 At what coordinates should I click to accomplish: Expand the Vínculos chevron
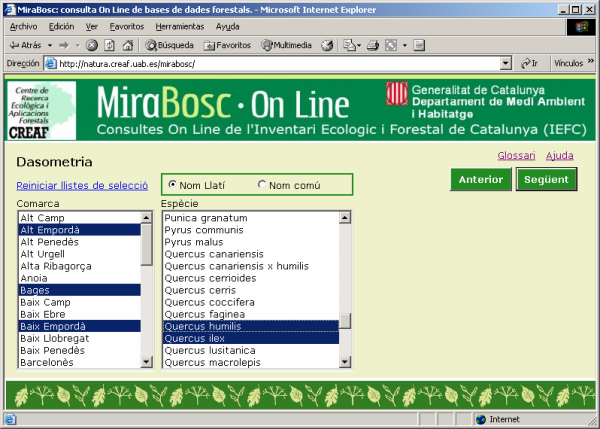click(590, 61)
